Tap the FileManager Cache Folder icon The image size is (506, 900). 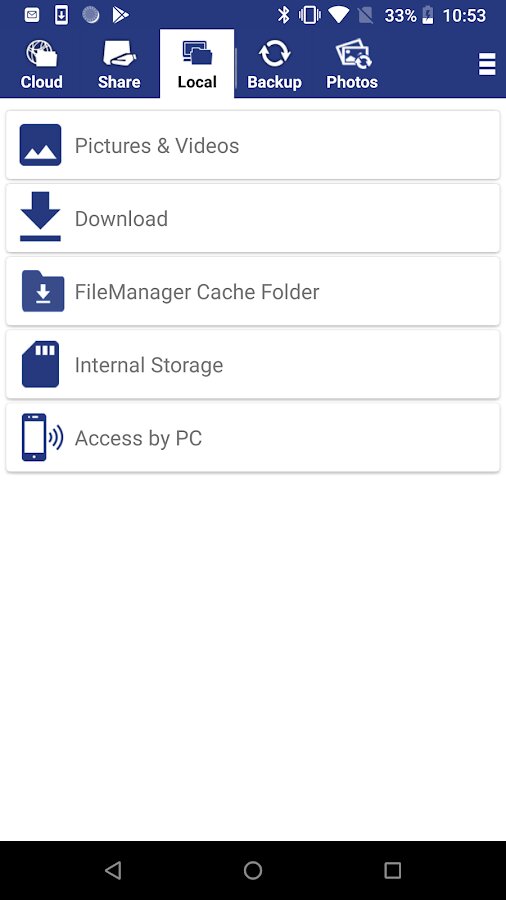42,291
